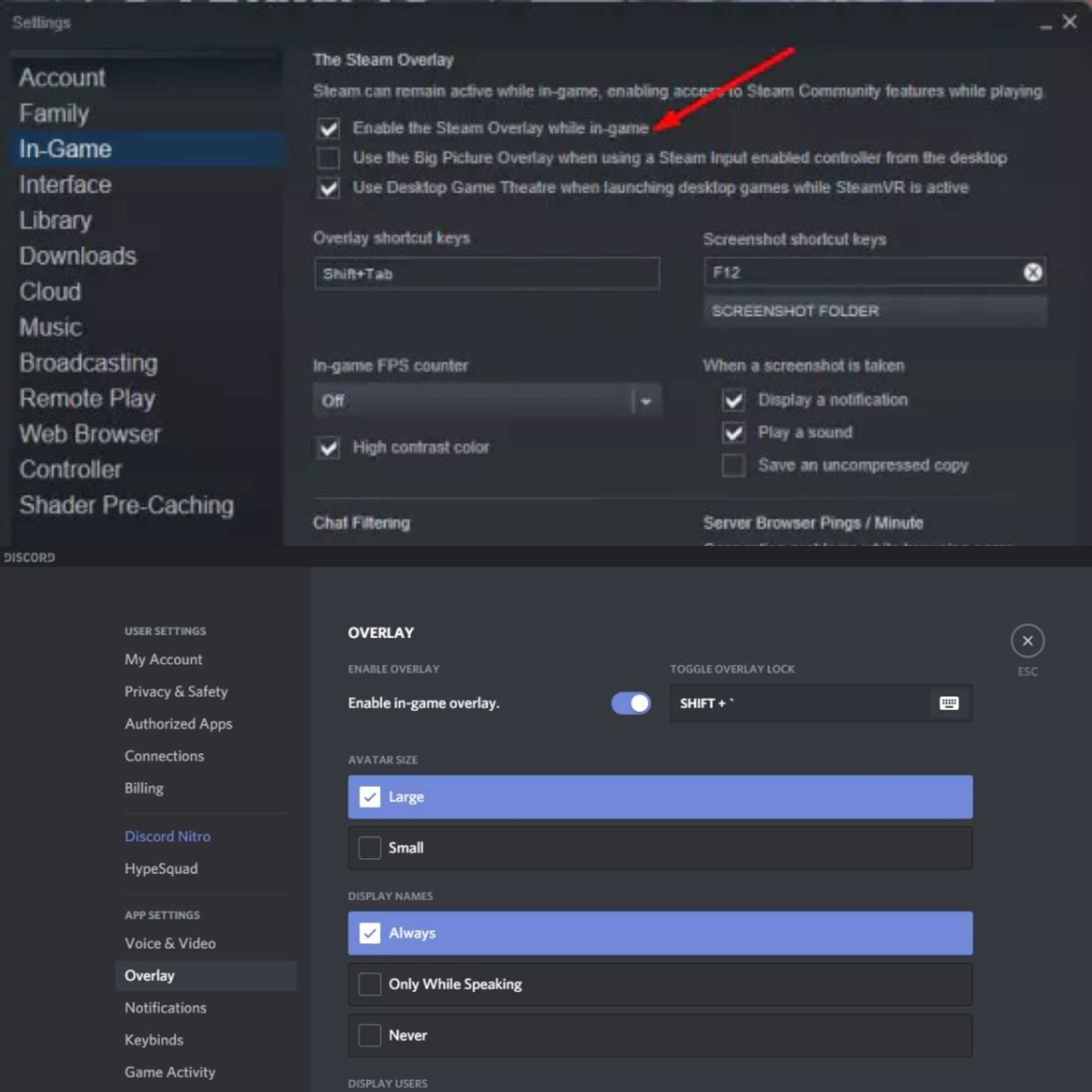
Task: Open Web Browser settings
Action: point(89,434)
